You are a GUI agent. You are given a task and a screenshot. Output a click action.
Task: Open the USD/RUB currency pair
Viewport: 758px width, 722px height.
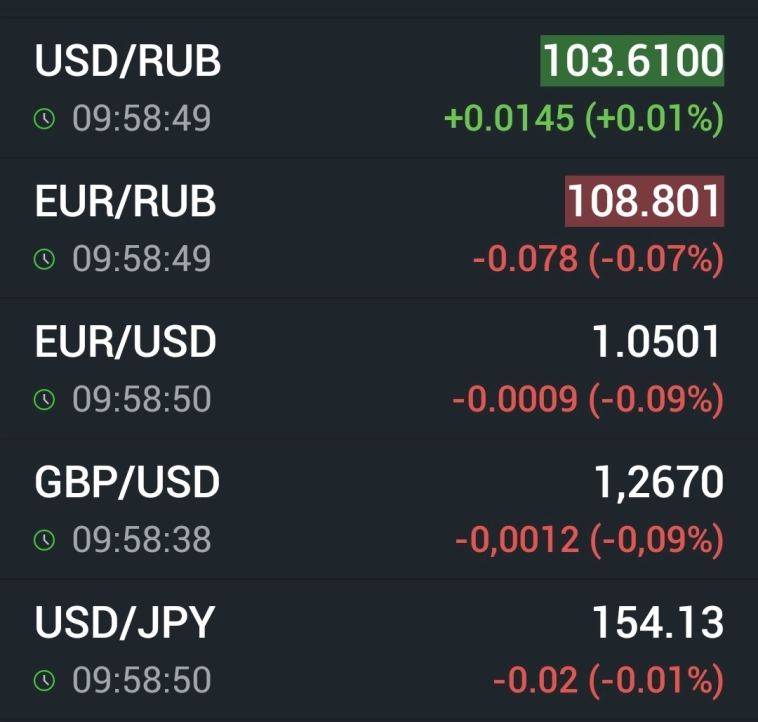tap(127, 62)
